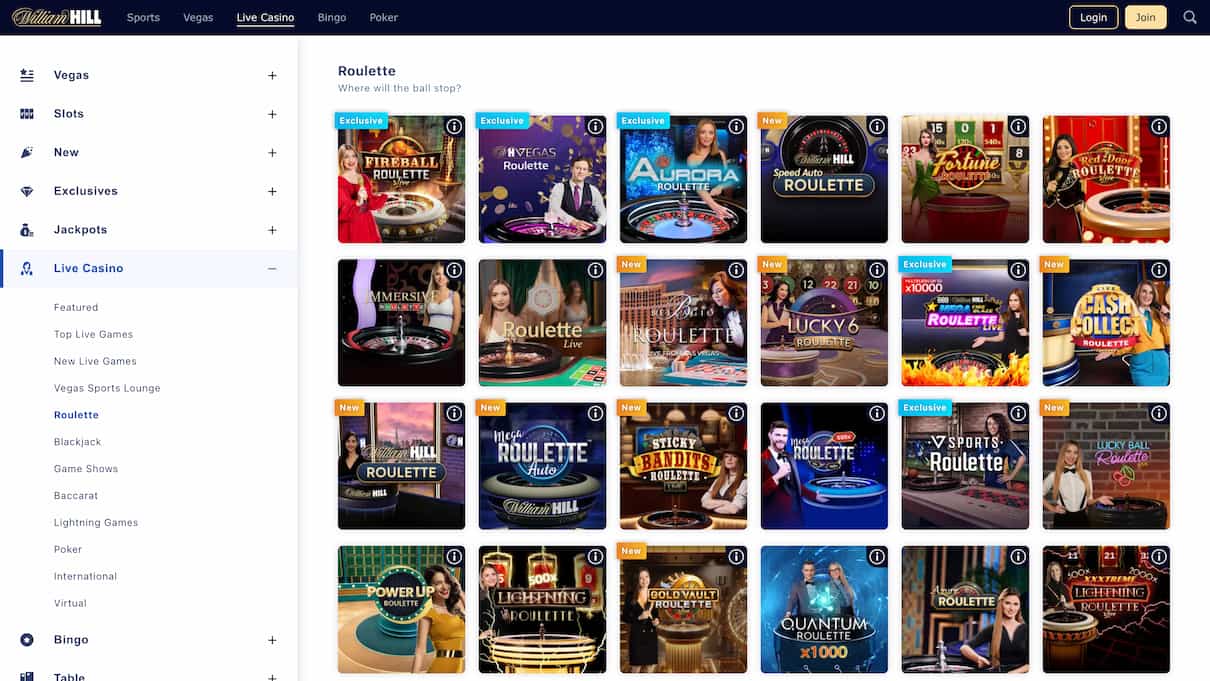The width and height of the screenshot is (1210, 681).
Task: Expand the Exclusives sidebar section
Action: click(272, 191)
